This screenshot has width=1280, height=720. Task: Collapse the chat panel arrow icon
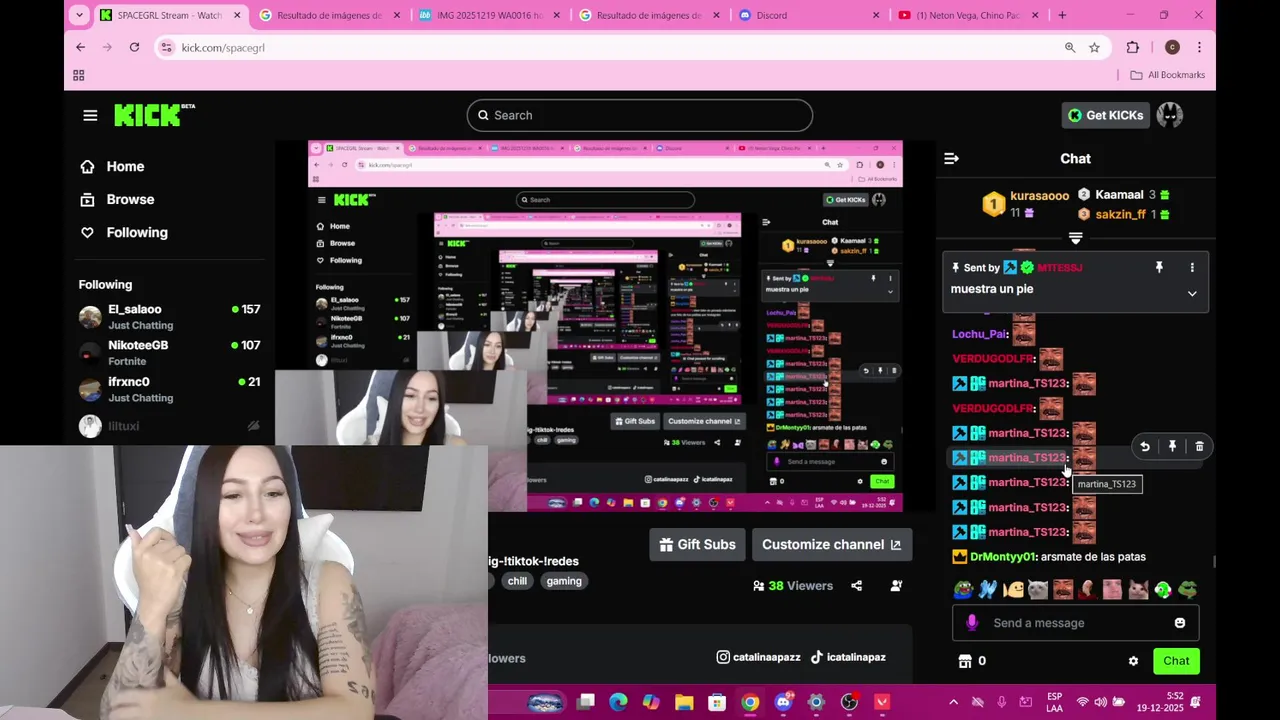[951, 158]
